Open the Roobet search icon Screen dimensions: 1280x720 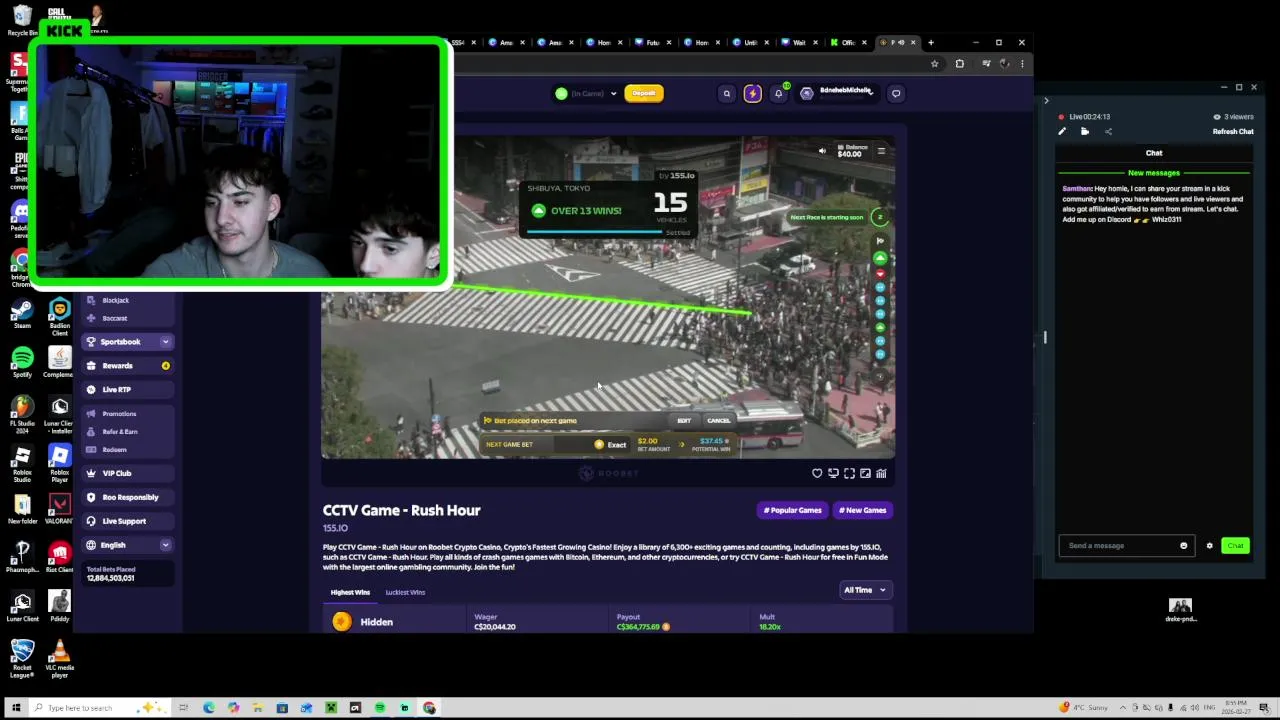[x=727, y=94]
